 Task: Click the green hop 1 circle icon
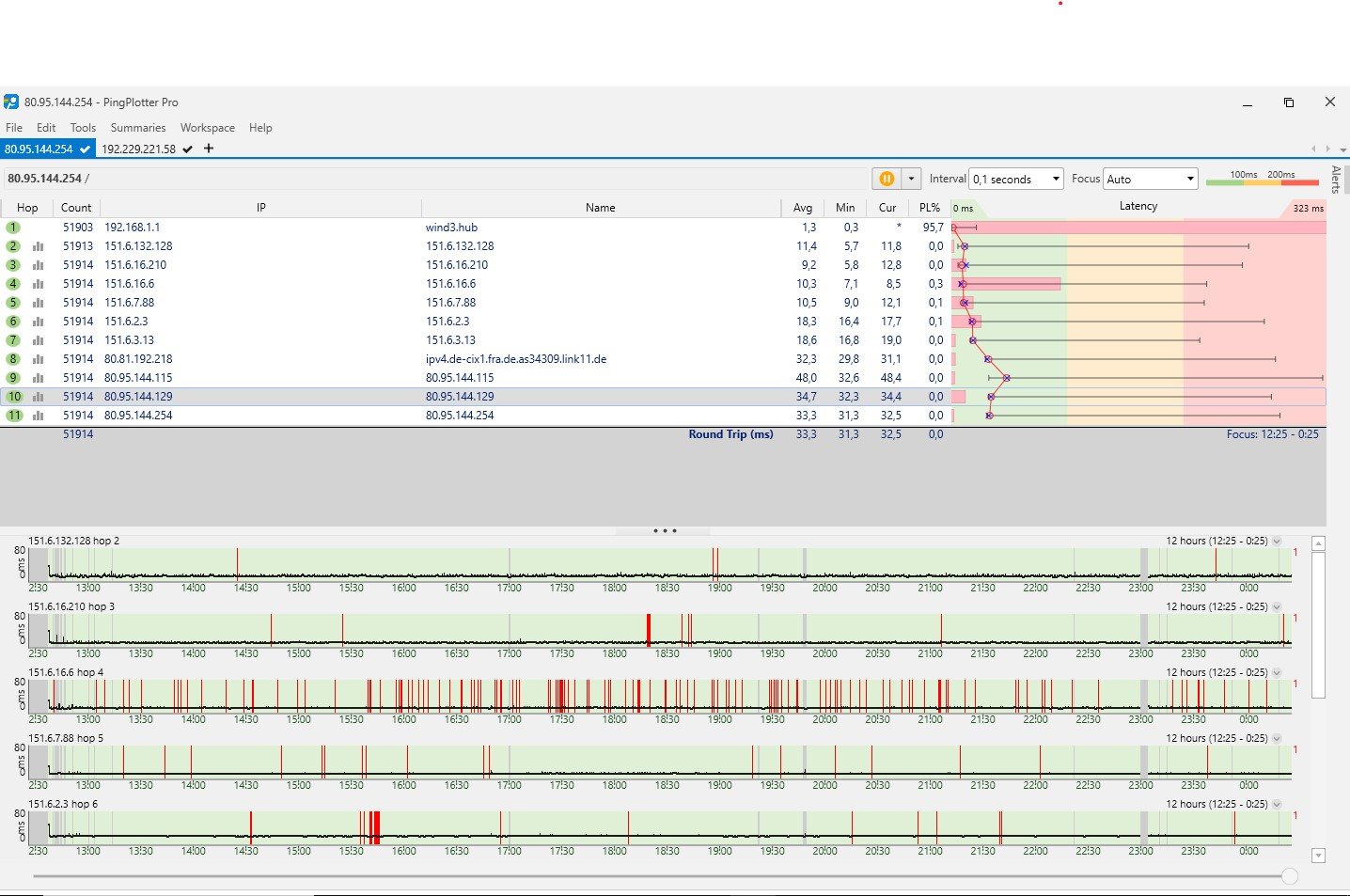click(13, 228)
